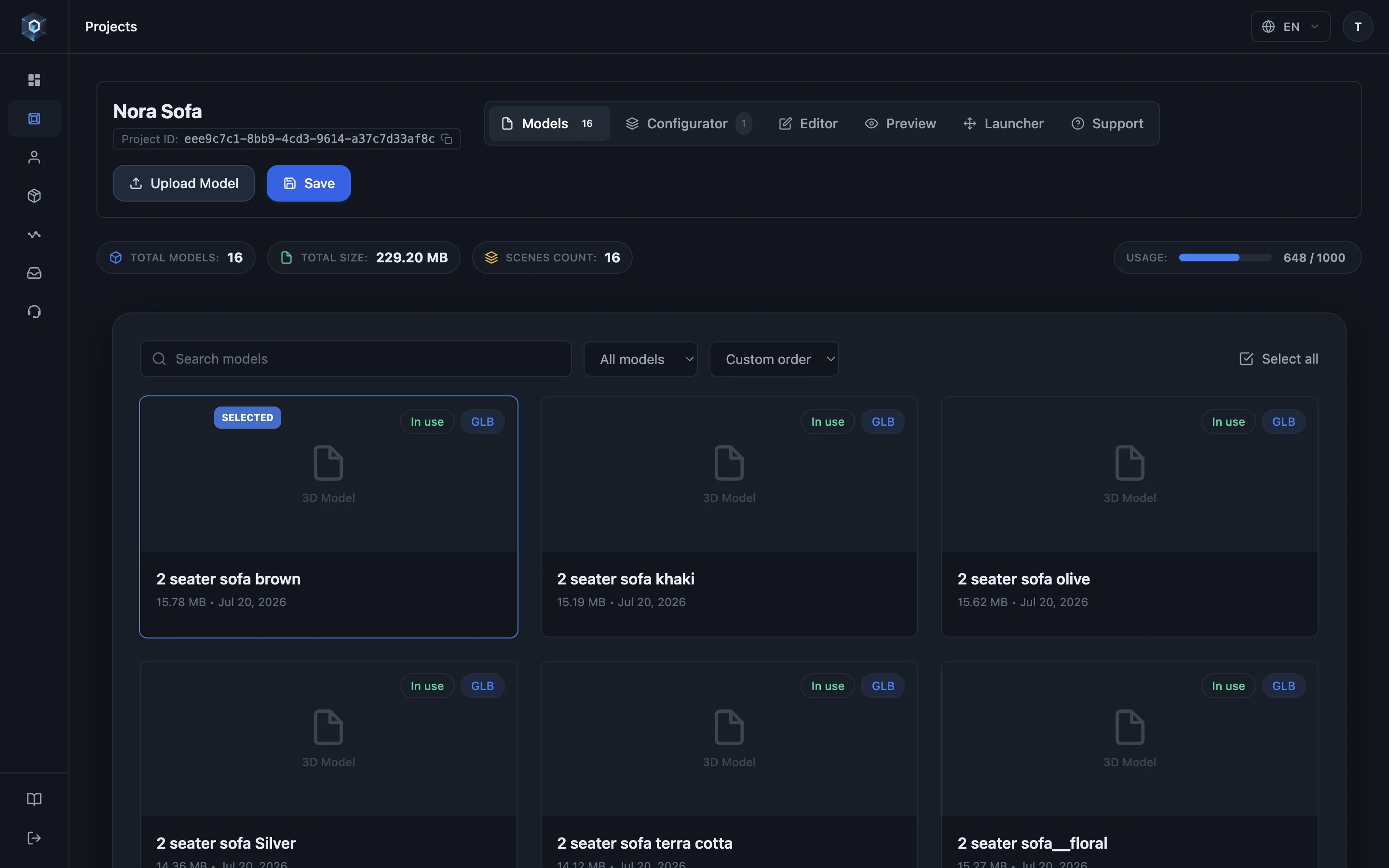This screenshot has width=1389, height=868.
Task: Copy the Project ID with copy icon
Action: [447, 139]
